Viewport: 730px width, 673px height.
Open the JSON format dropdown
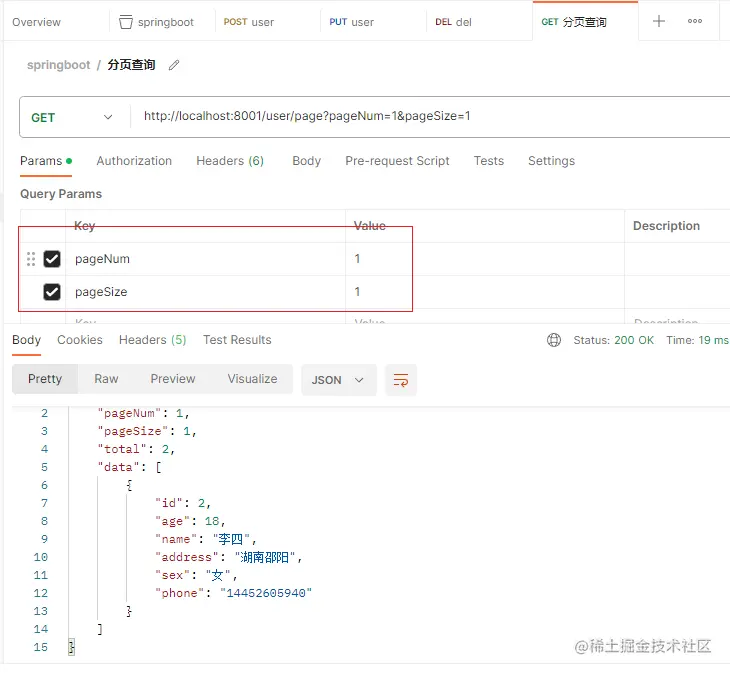[x=338, y=380]
